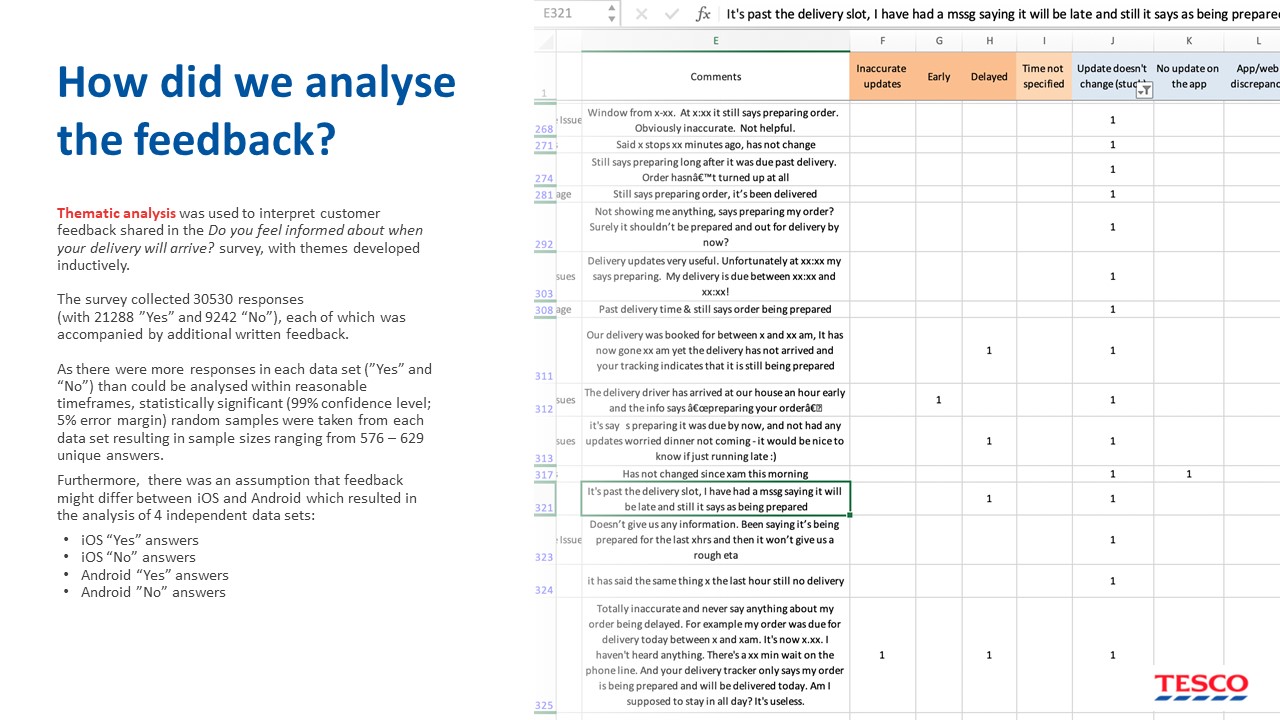Click bullet 'iOS "Yes" answers'
The height and width of the screenshot is (720, 1280).
pyautogui.click(x=140, y=540)
